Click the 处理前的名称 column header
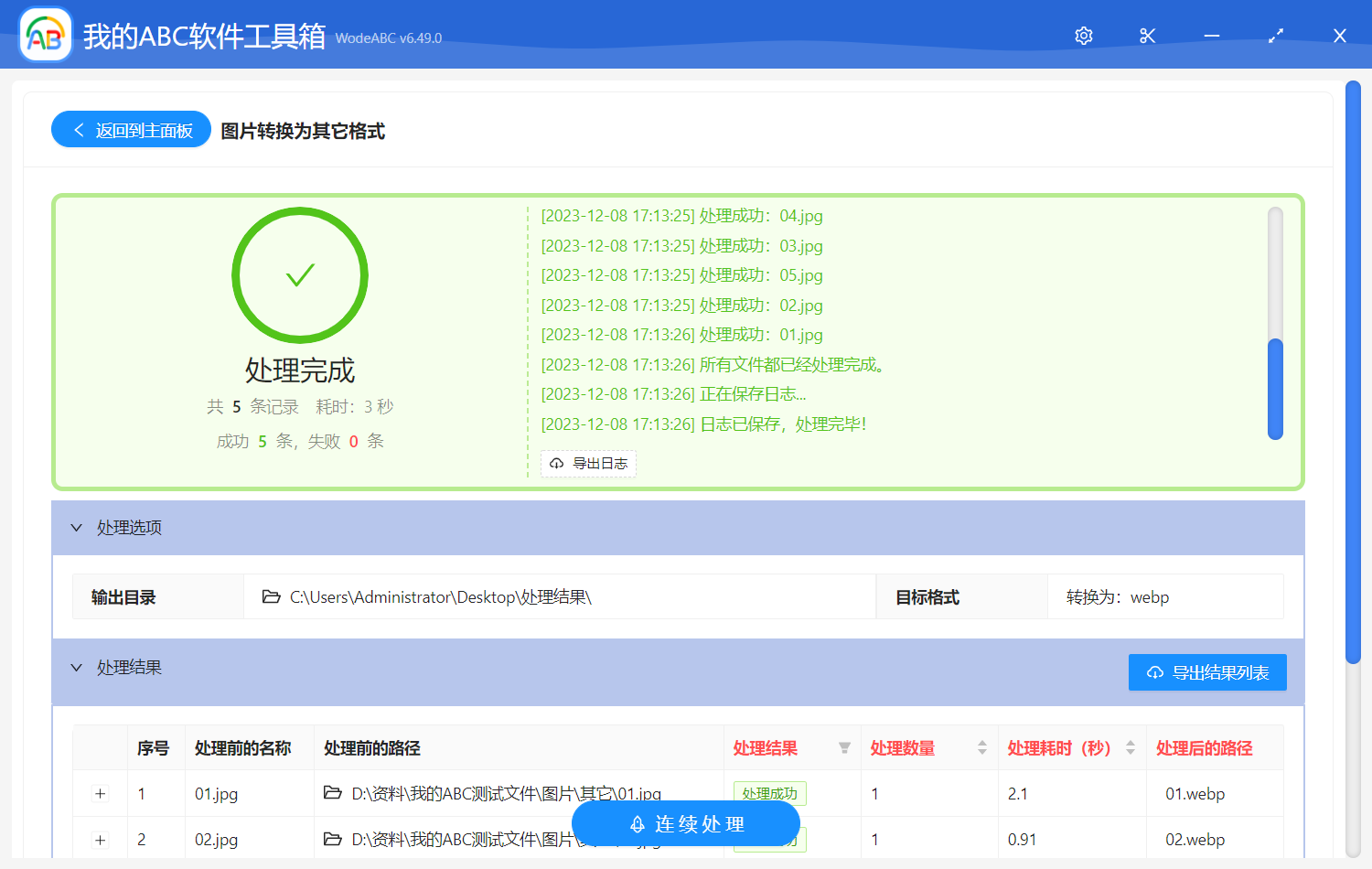The height and width of the screenshot is (869, 1372). (x=242, y=748)
